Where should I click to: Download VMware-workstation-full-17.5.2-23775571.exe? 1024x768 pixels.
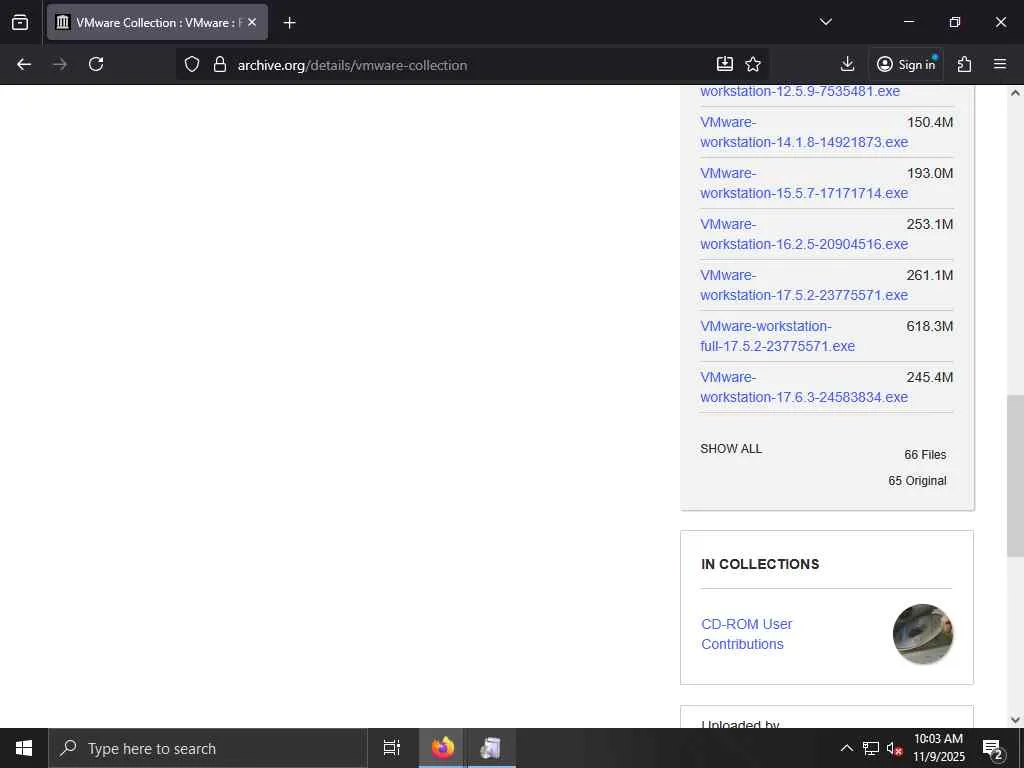click(777, 336)
